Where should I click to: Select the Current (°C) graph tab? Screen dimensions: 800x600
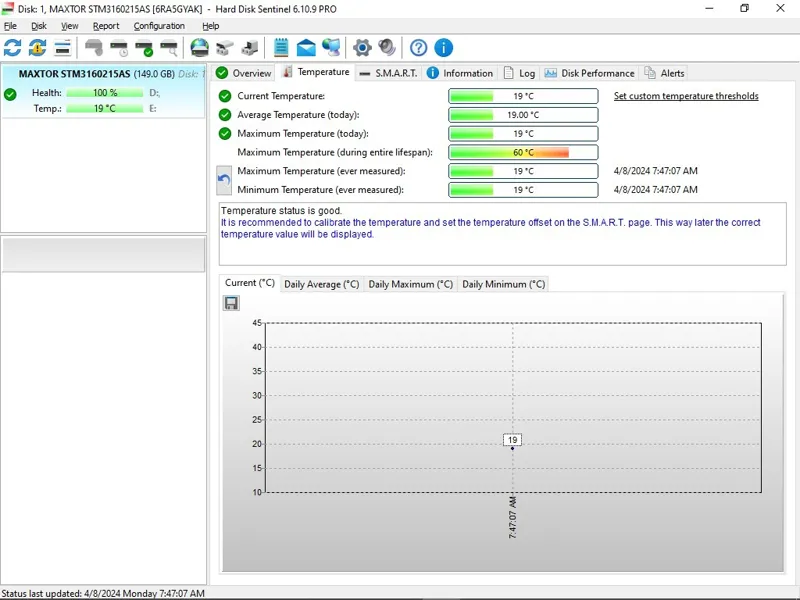pos(249,283)
